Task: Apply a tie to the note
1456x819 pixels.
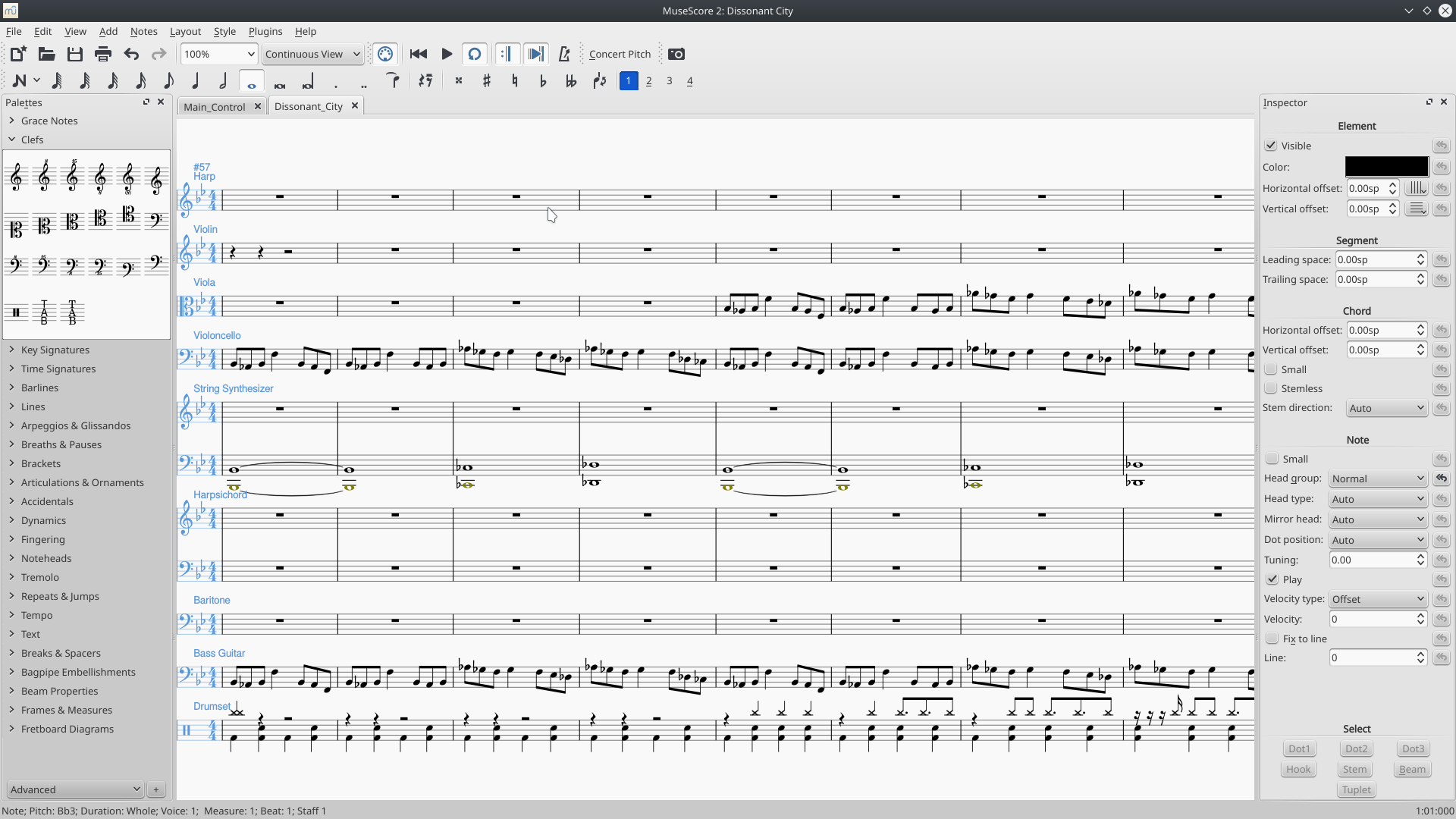Action: click(x=393, y=81)
